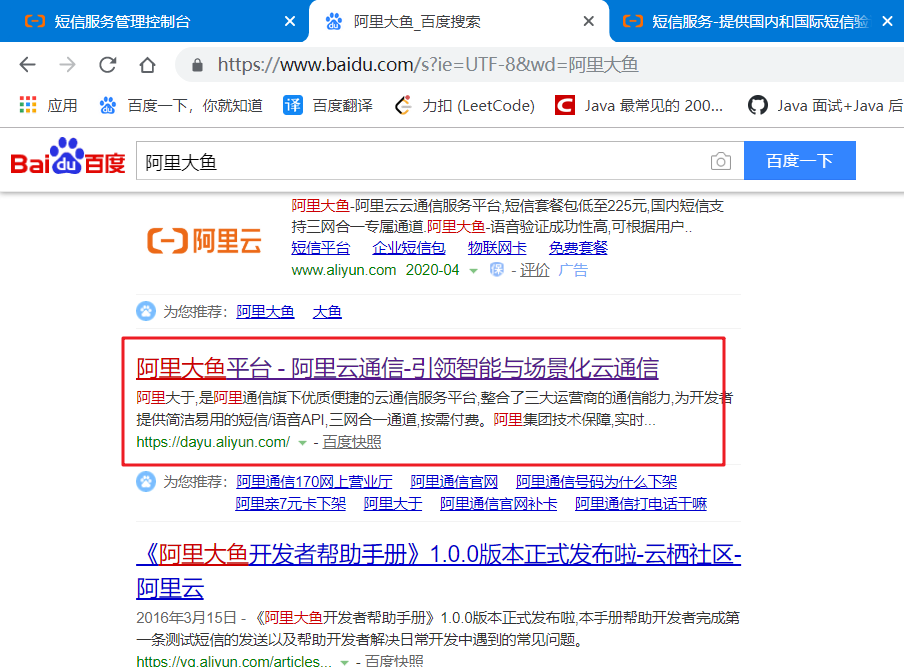This screenshot has width=904, height=667.
Task: Click paw icon beside first 为您推荐
Action: (x=146, y=311)
